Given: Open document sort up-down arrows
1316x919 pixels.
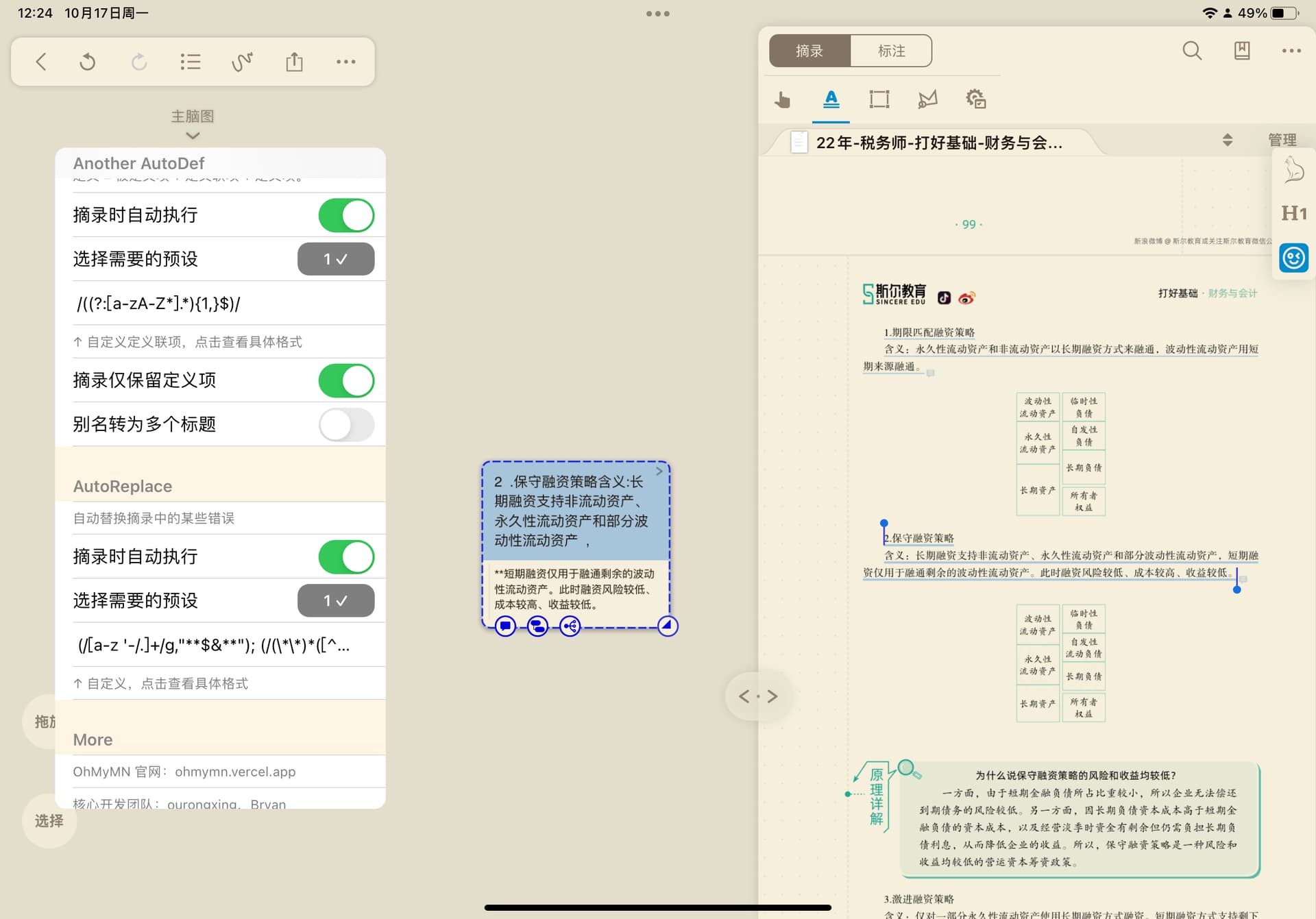Looking at the screenshot, I should pyautogui.click(x=1228, y=140).
